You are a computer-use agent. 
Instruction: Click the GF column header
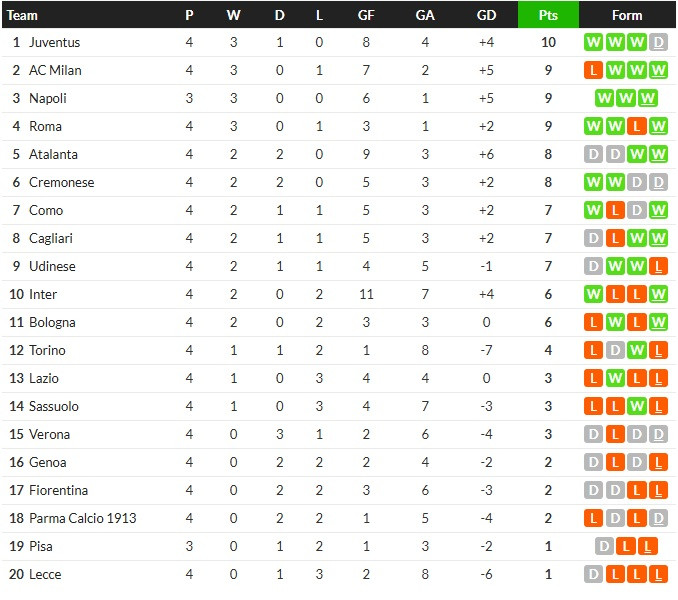366,15
